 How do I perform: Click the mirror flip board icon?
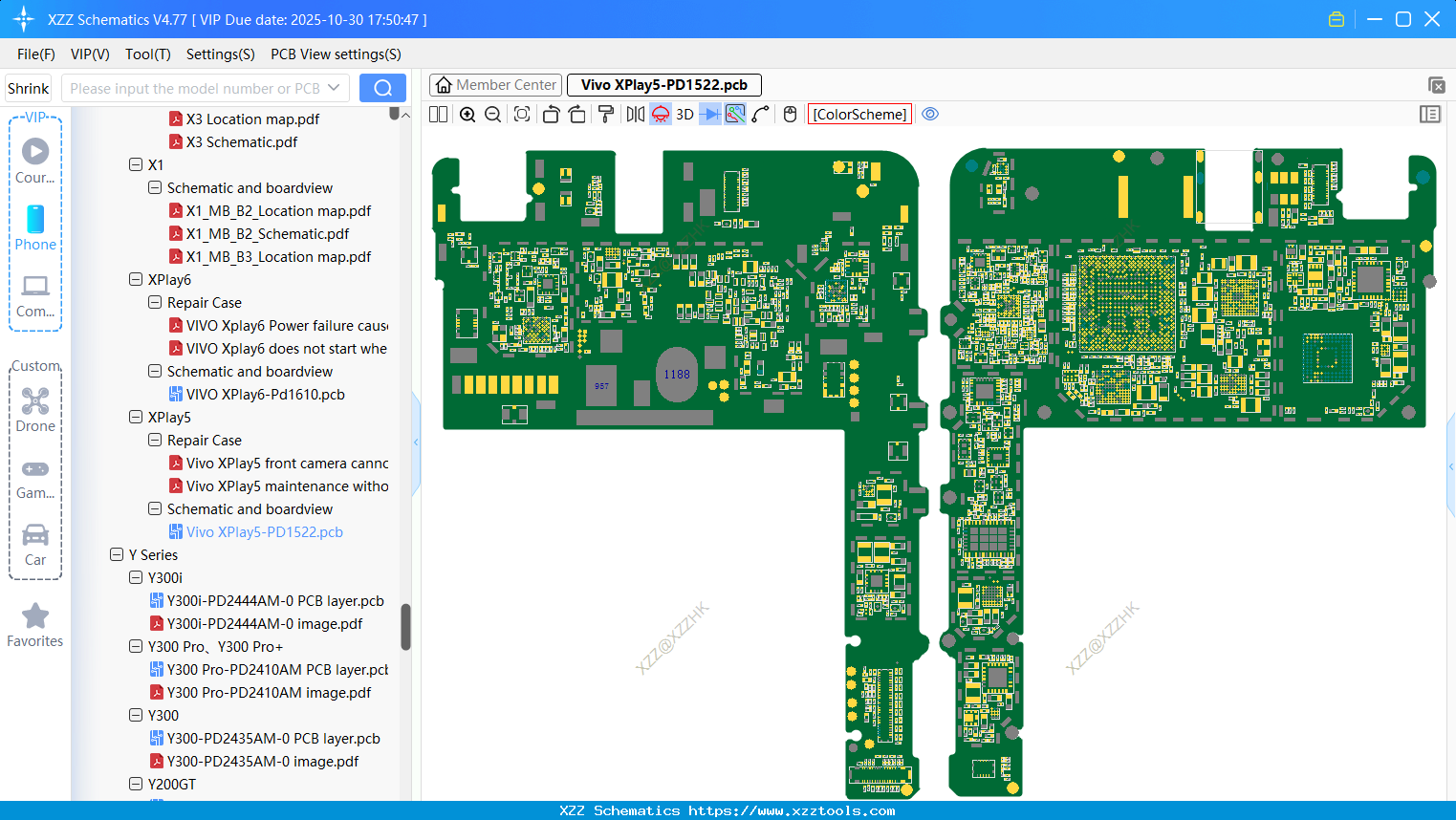click(x=635, y=115)
